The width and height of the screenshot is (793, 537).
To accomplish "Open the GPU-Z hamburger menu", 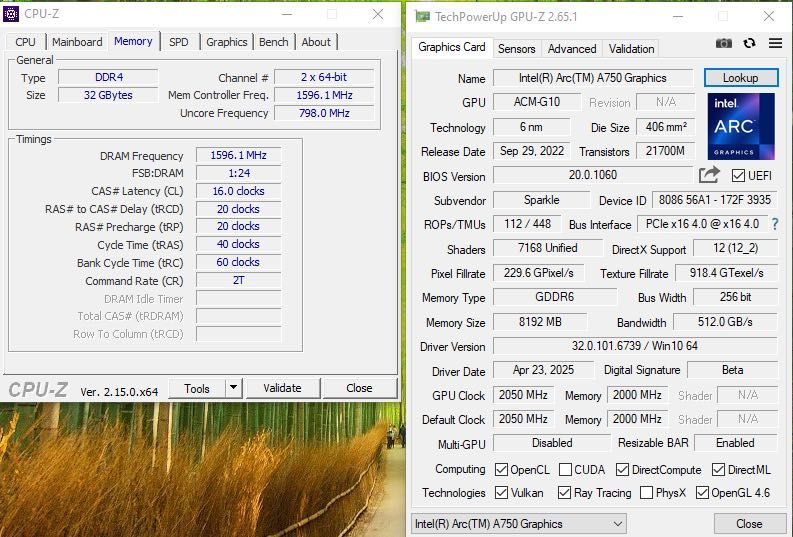I will pyautogui.click(x=775, y=43).
